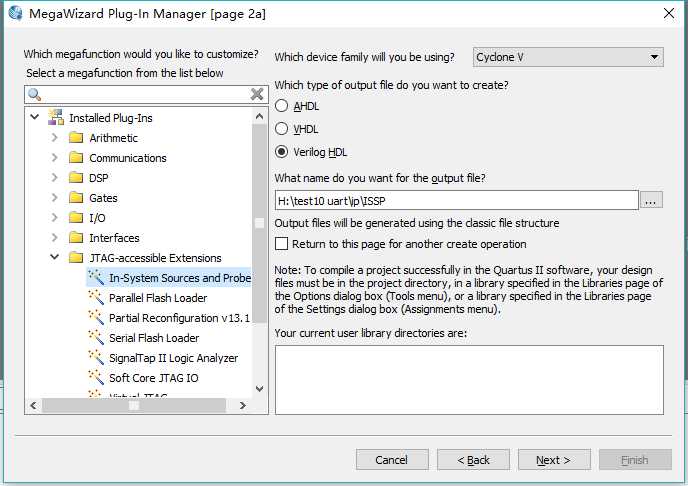This screenshot has height=486, width=688.
Task: Click the tree's horizontal scrollbar thumb
Action: click(x=134, y=405)
